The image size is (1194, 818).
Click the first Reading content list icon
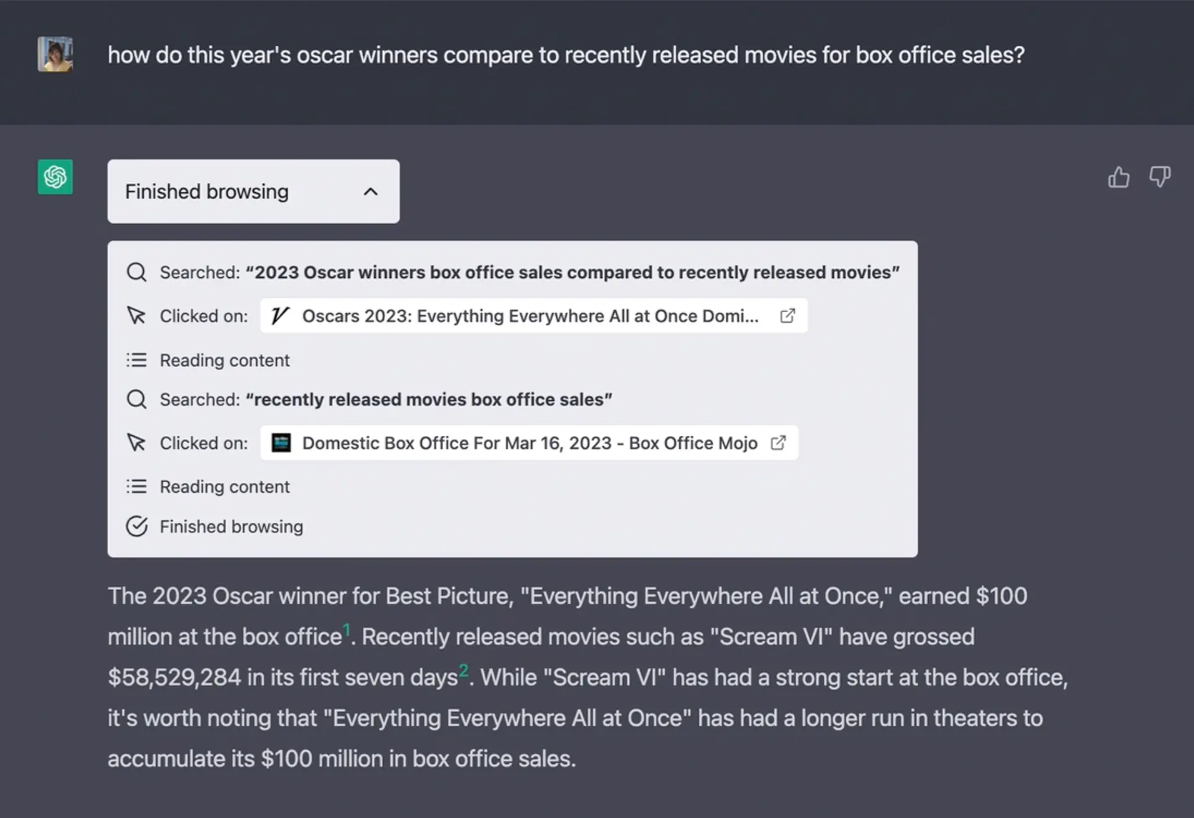pyautogui.click(x=136, y=359)
